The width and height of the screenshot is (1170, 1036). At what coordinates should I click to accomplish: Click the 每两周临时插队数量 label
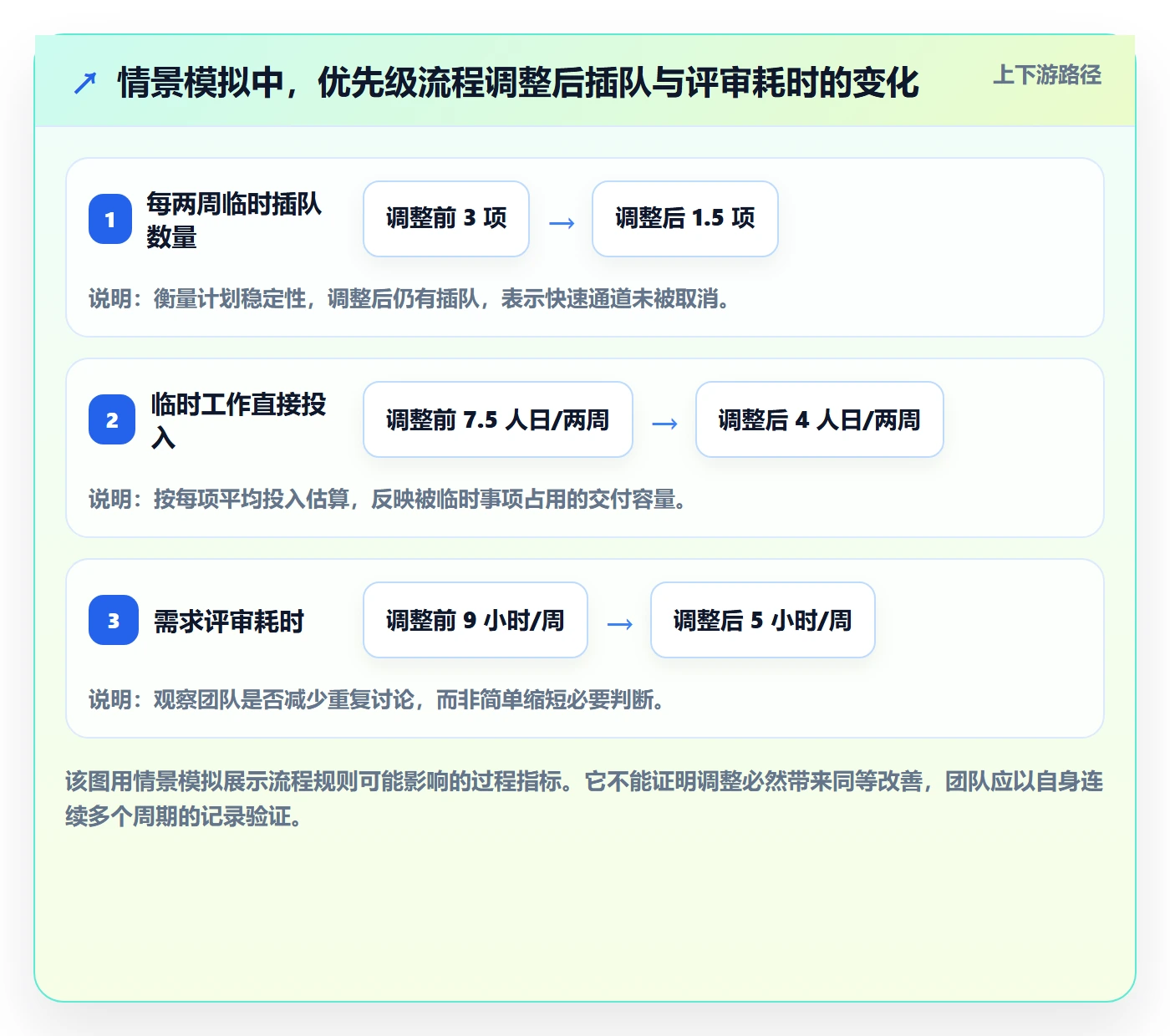pos(234,220)
